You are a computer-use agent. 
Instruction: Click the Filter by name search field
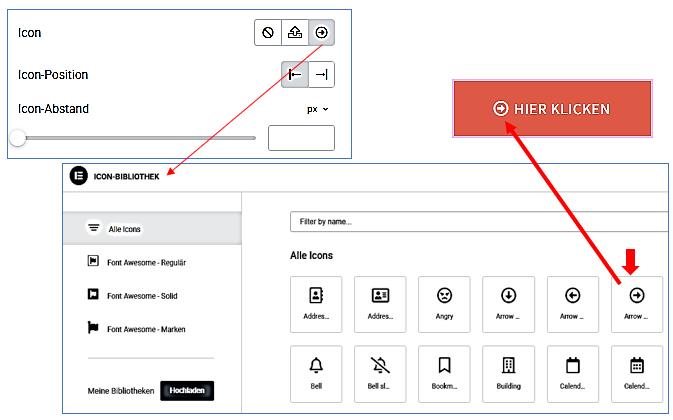478,221
